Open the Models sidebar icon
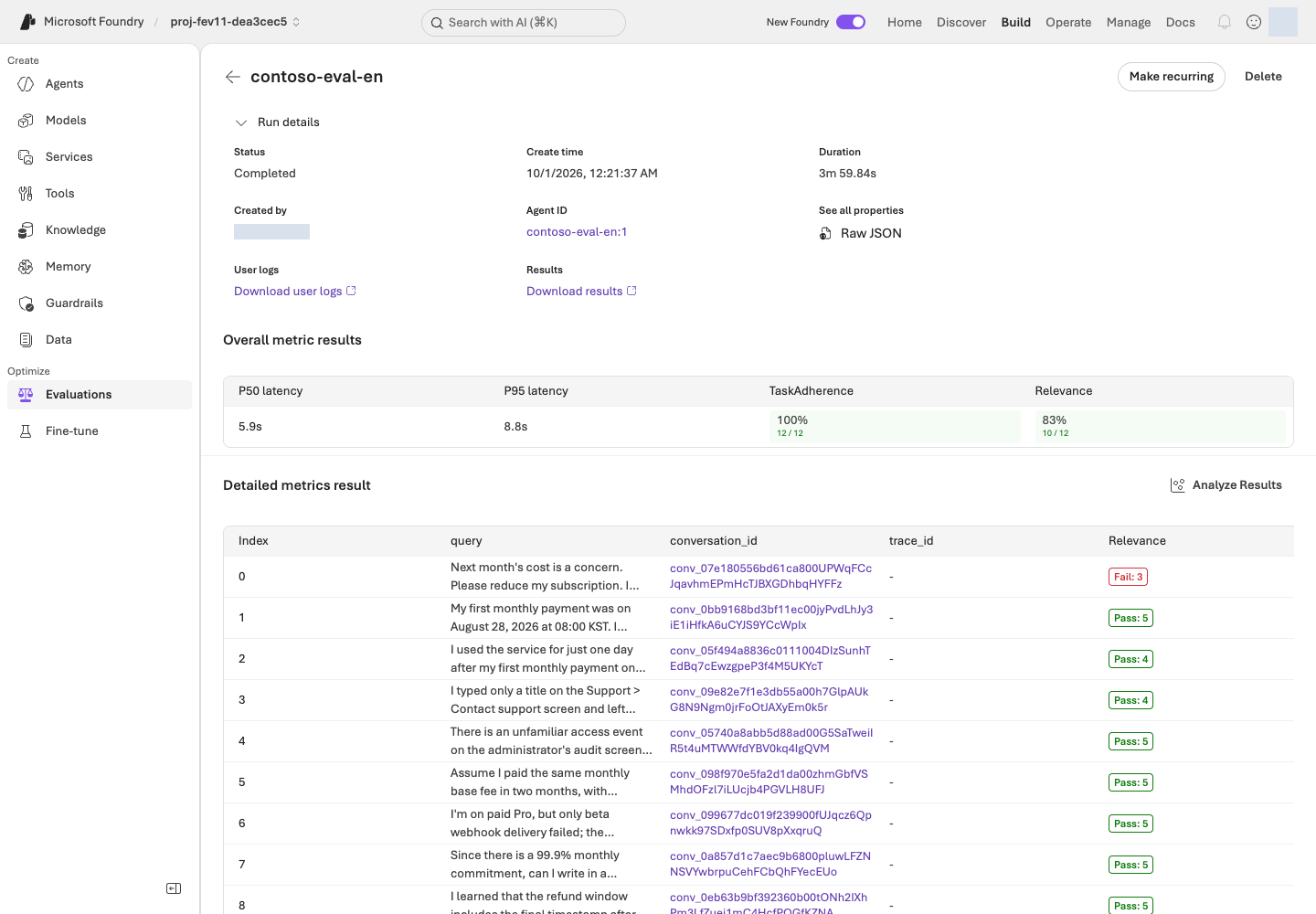1316x914 pixels. tap(26, 121)
